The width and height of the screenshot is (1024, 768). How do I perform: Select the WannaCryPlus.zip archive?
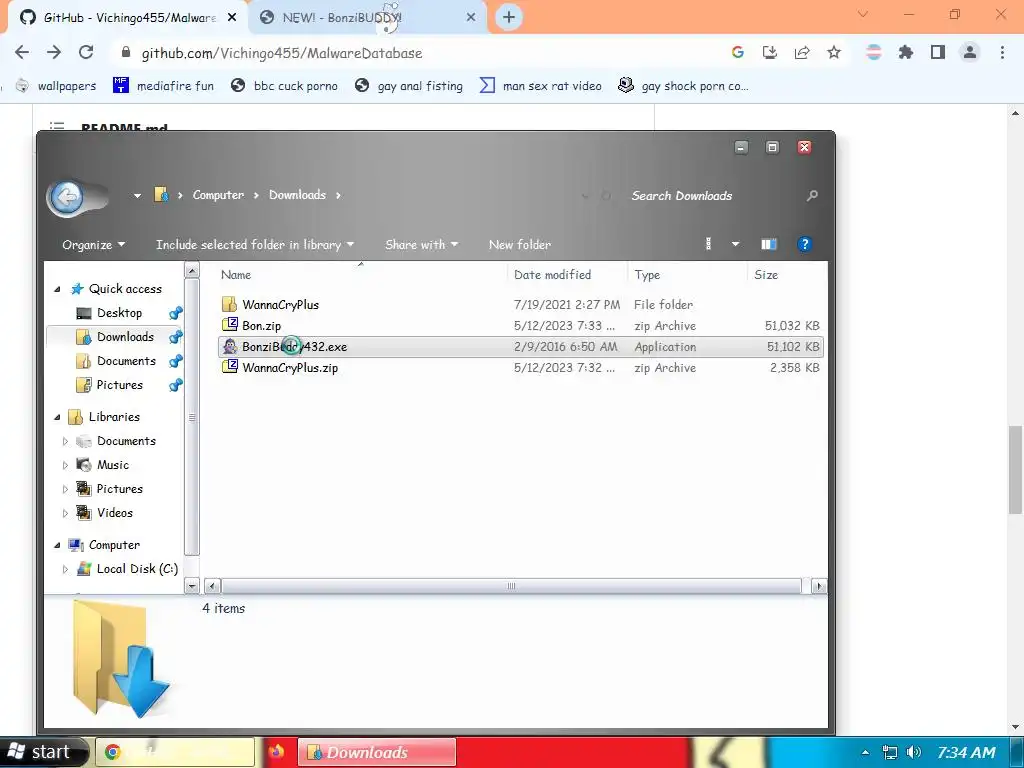(520, 368)
